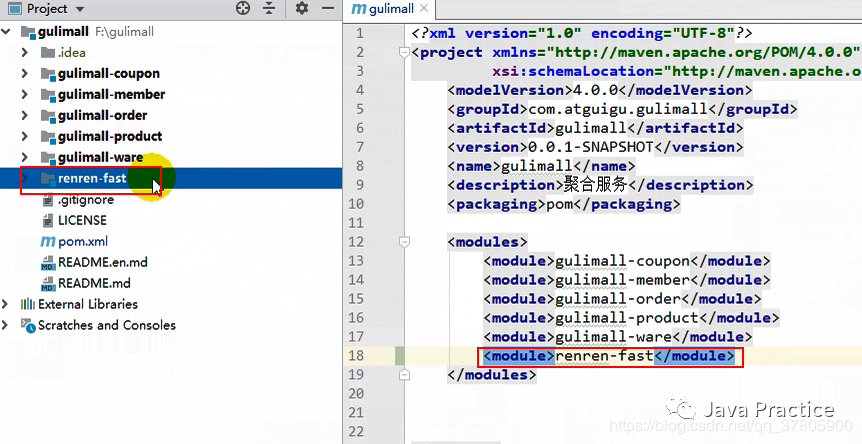Click the collapse all icon in Project panel
862x444 pixels.
click(268, 8)
